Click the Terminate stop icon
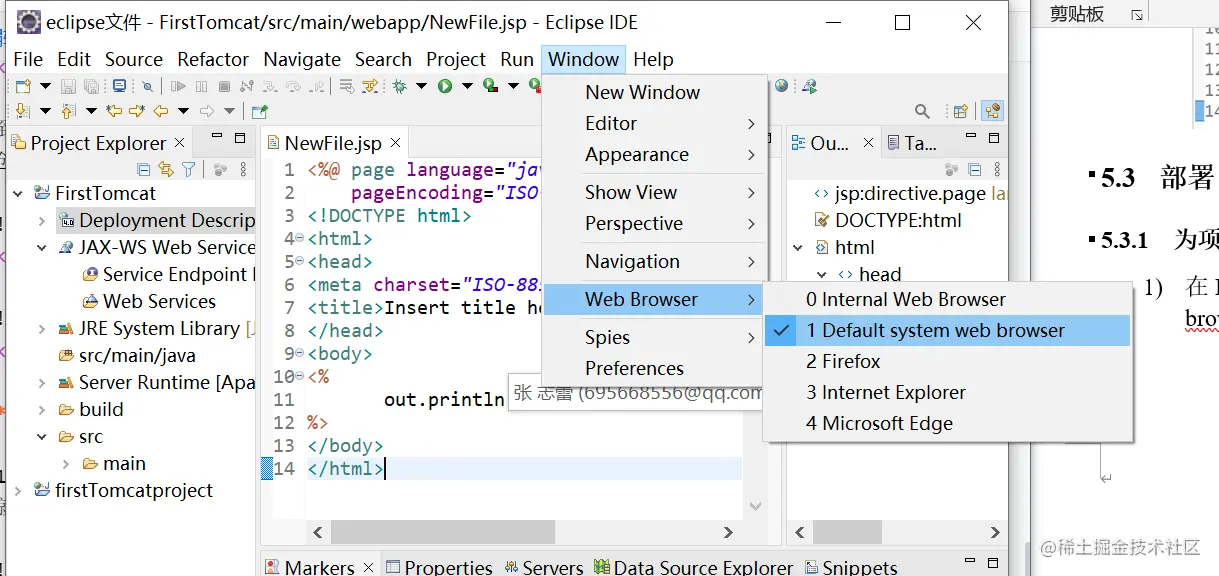 point(224,87)
